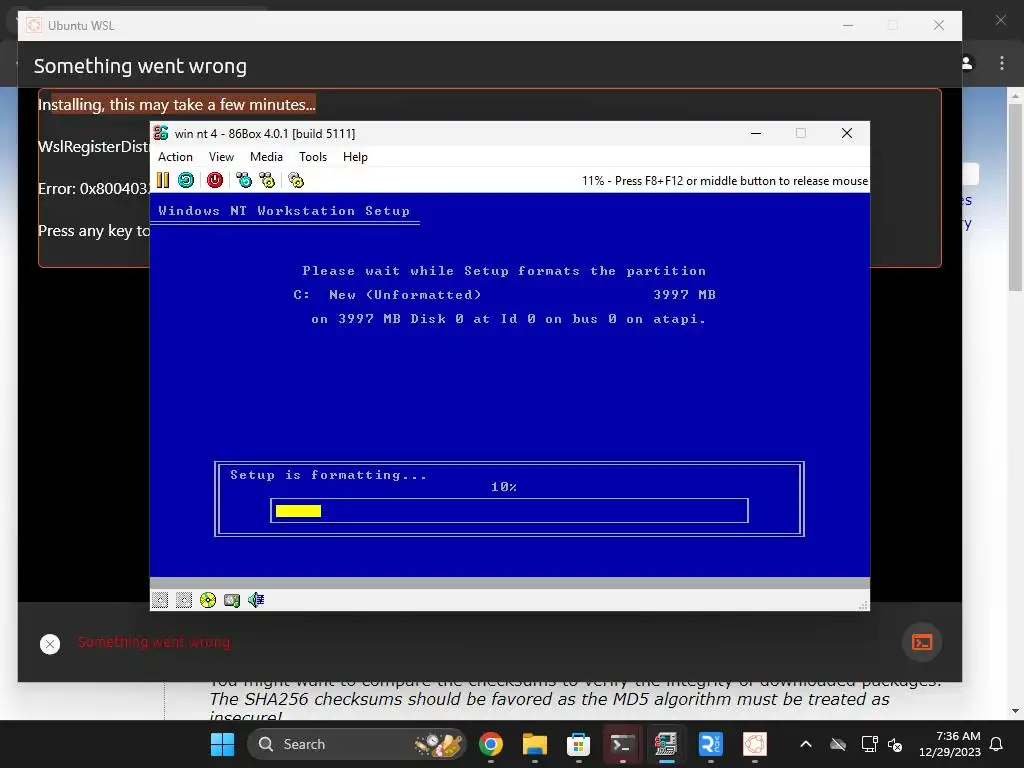Screen dimensions: 1024x768
Task: Click 'Setup is formatting...' status text
Action: (x=328, y=475)
